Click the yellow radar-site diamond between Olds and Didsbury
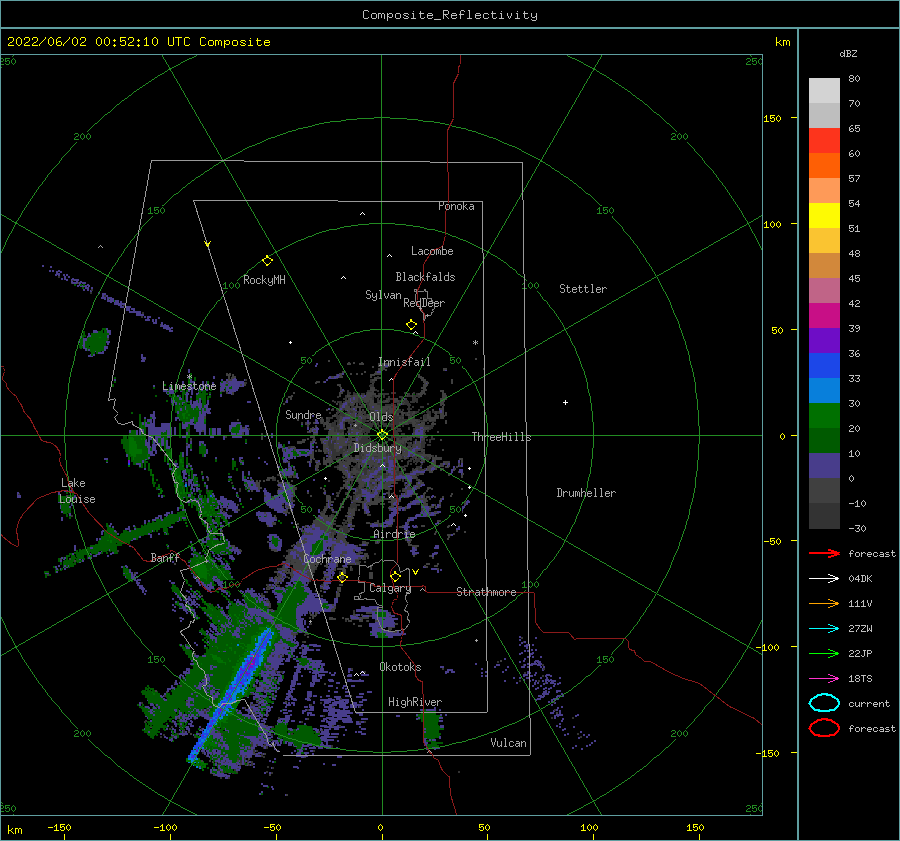Image resolution: width=900 pixels, height=841 pixels. coord(382,435)
